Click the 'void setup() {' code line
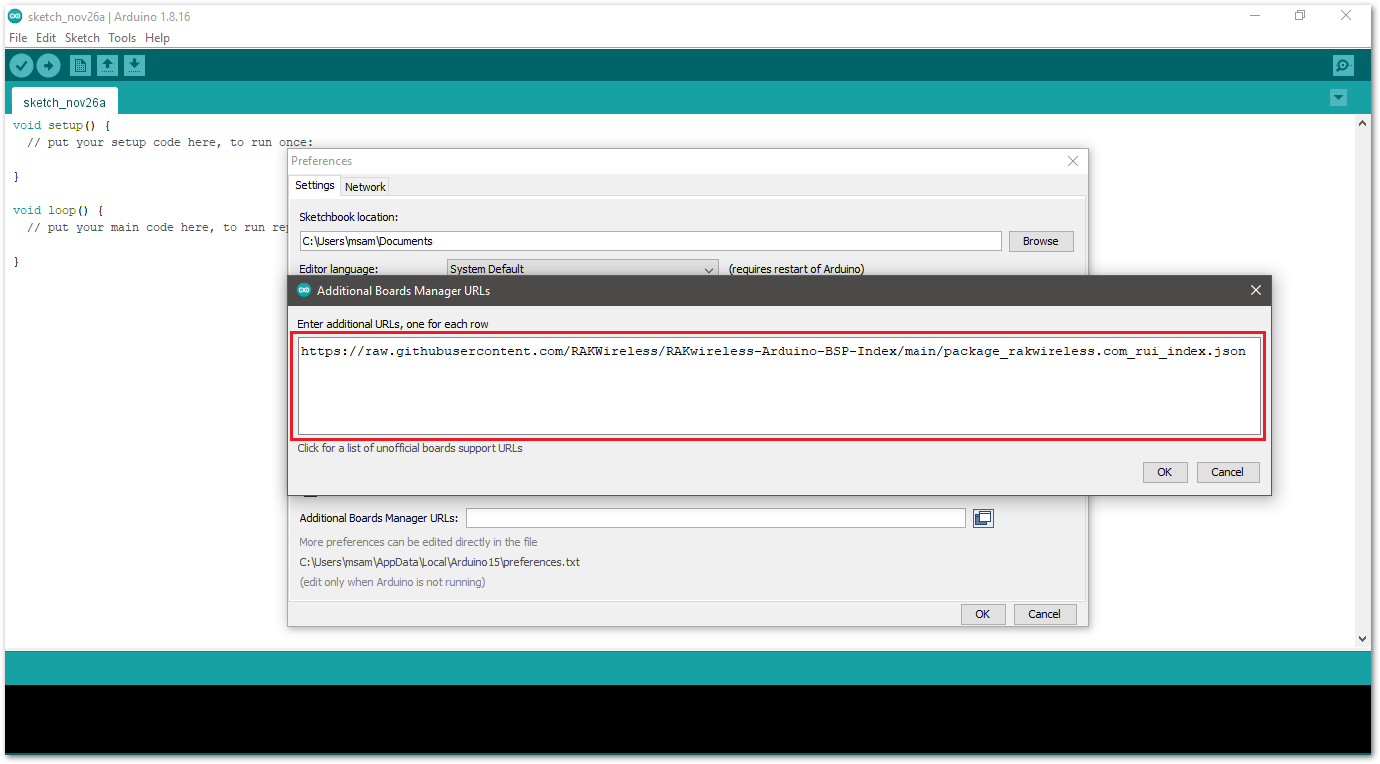Image resolution: width=1380 pixels, height=764 pixels. pos(62,126)
